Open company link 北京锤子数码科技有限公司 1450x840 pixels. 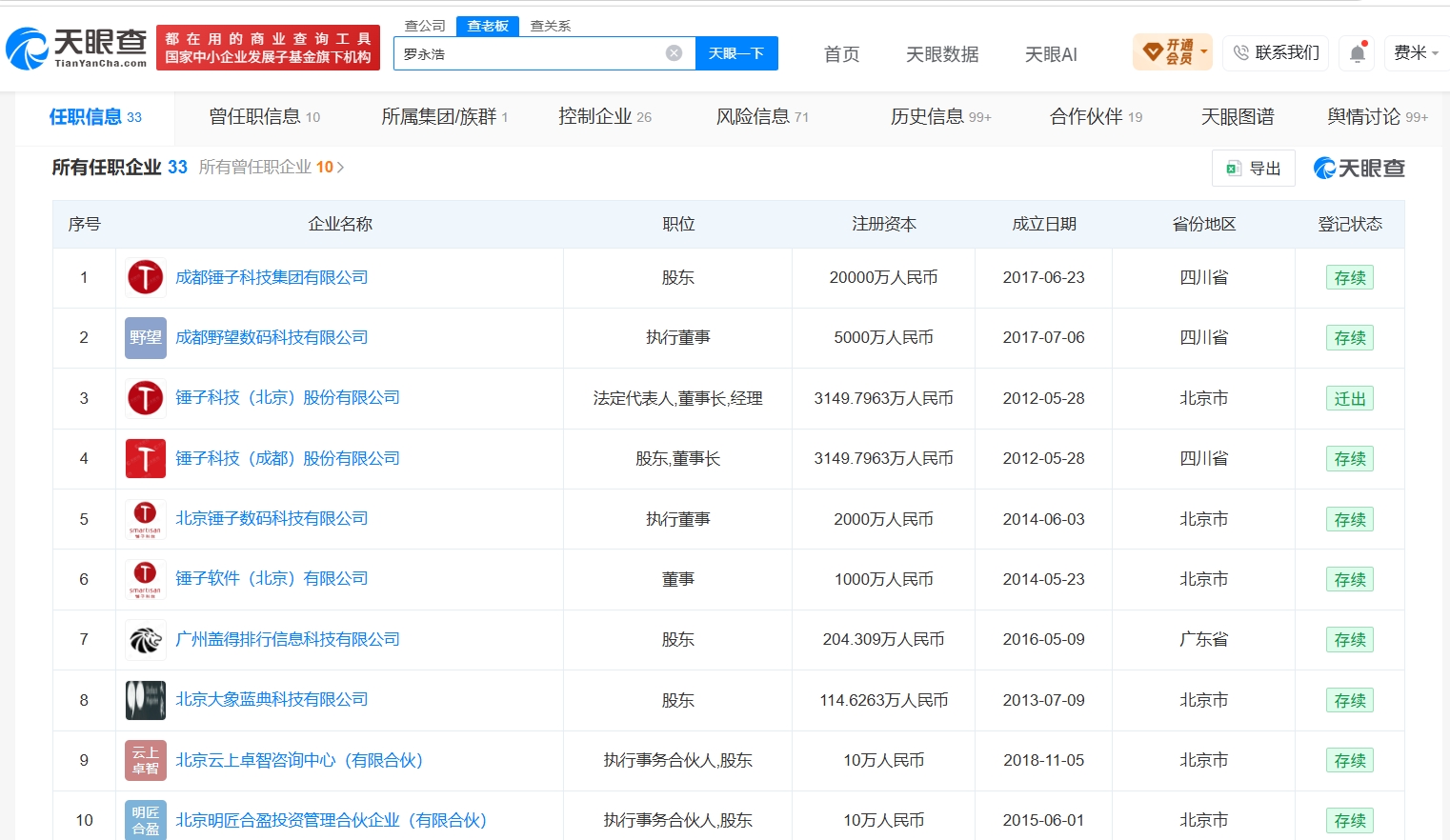[x=272, y=519]
